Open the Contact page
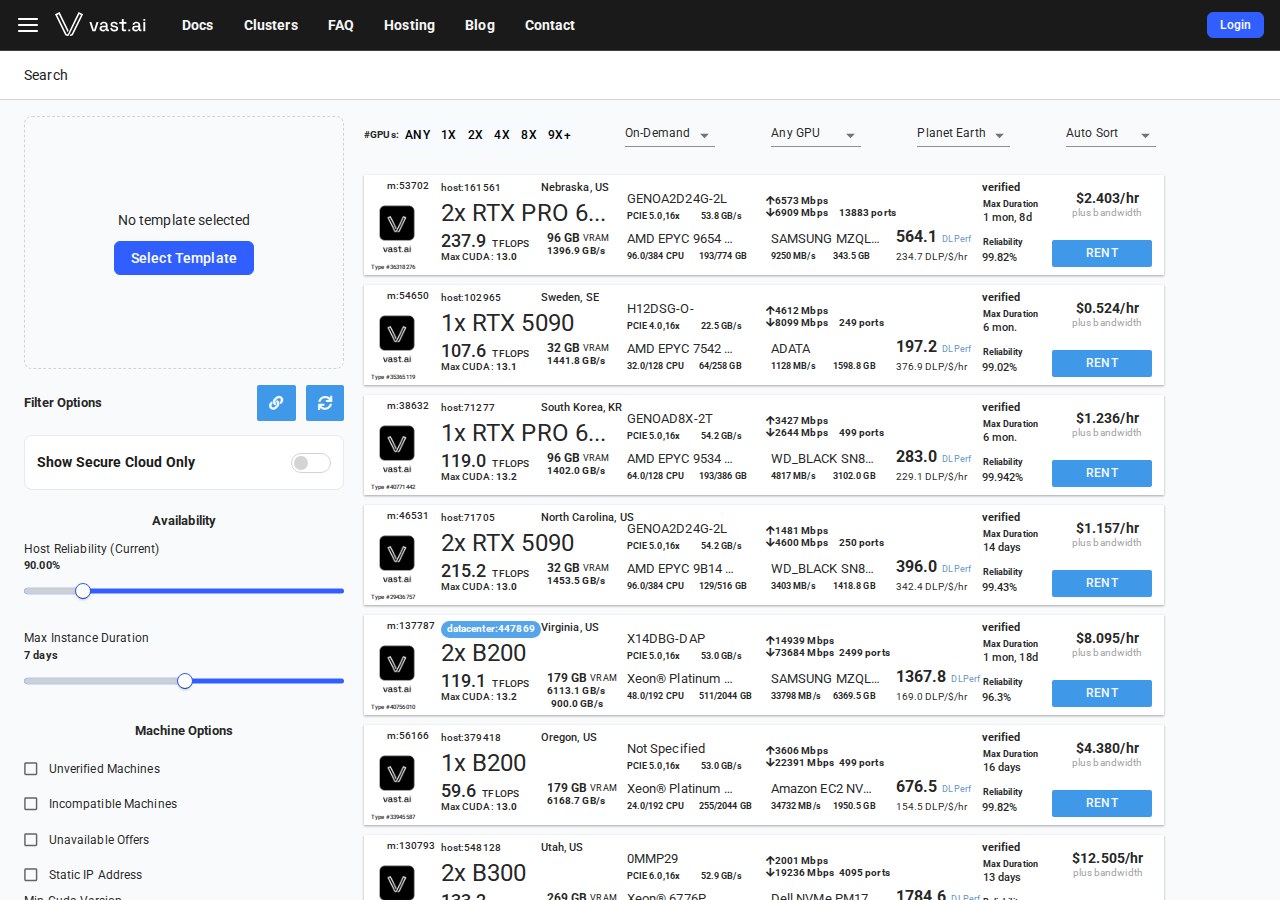This screenshot has height=900, width=1280. click(x=550, y=25)
